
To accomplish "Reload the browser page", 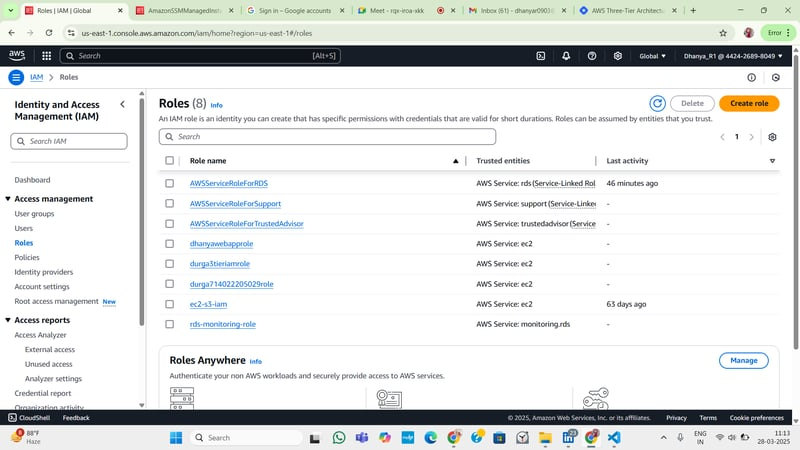I will tap(49, 33).
